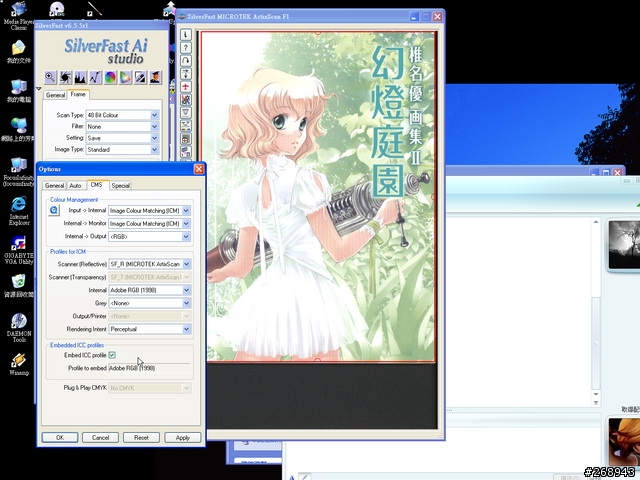Viewport: 640px width, 480px height.
Task: Click the question mark help button
Action: coord(186,48)
